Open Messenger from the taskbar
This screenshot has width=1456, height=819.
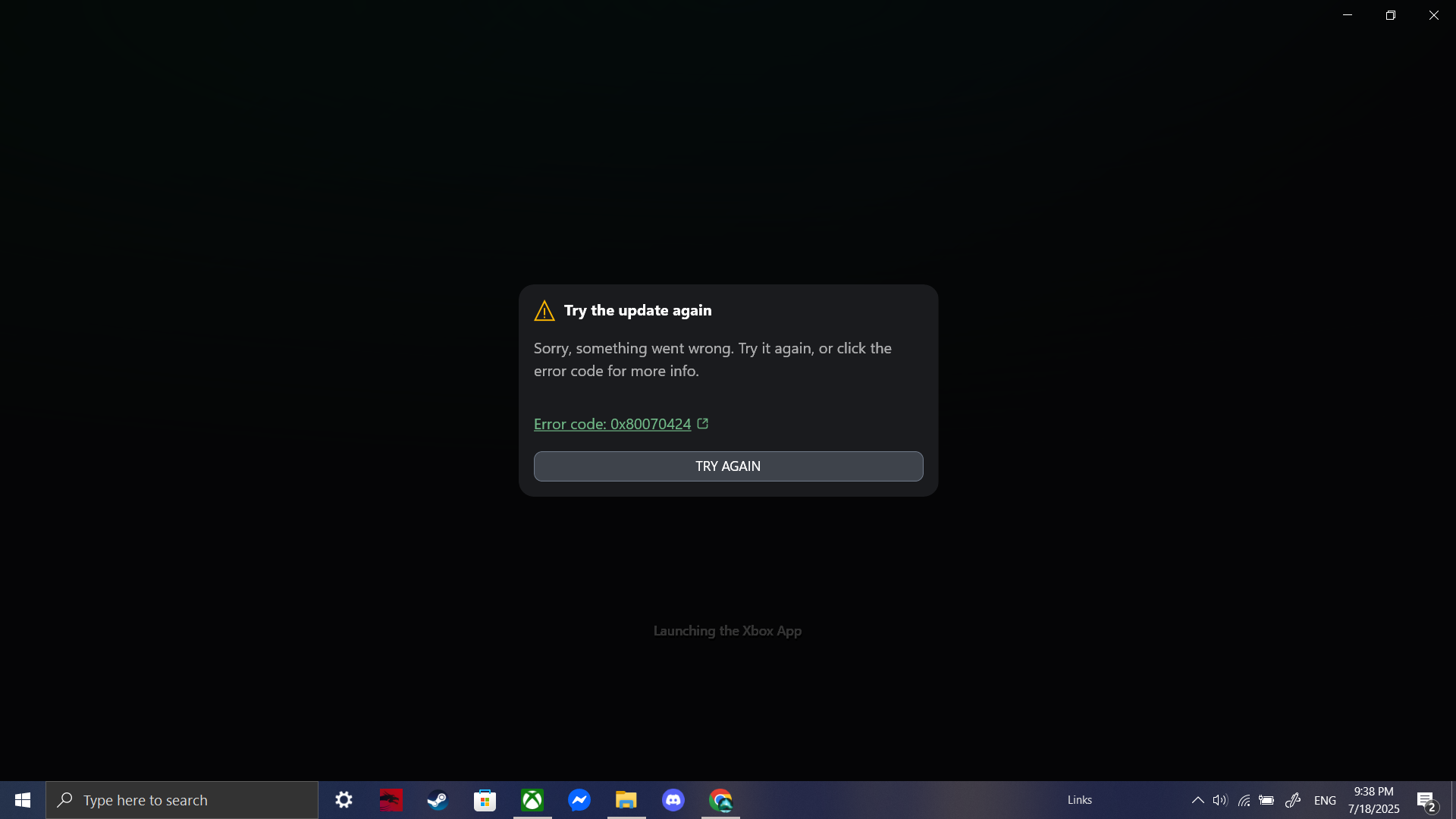[579, 800]
